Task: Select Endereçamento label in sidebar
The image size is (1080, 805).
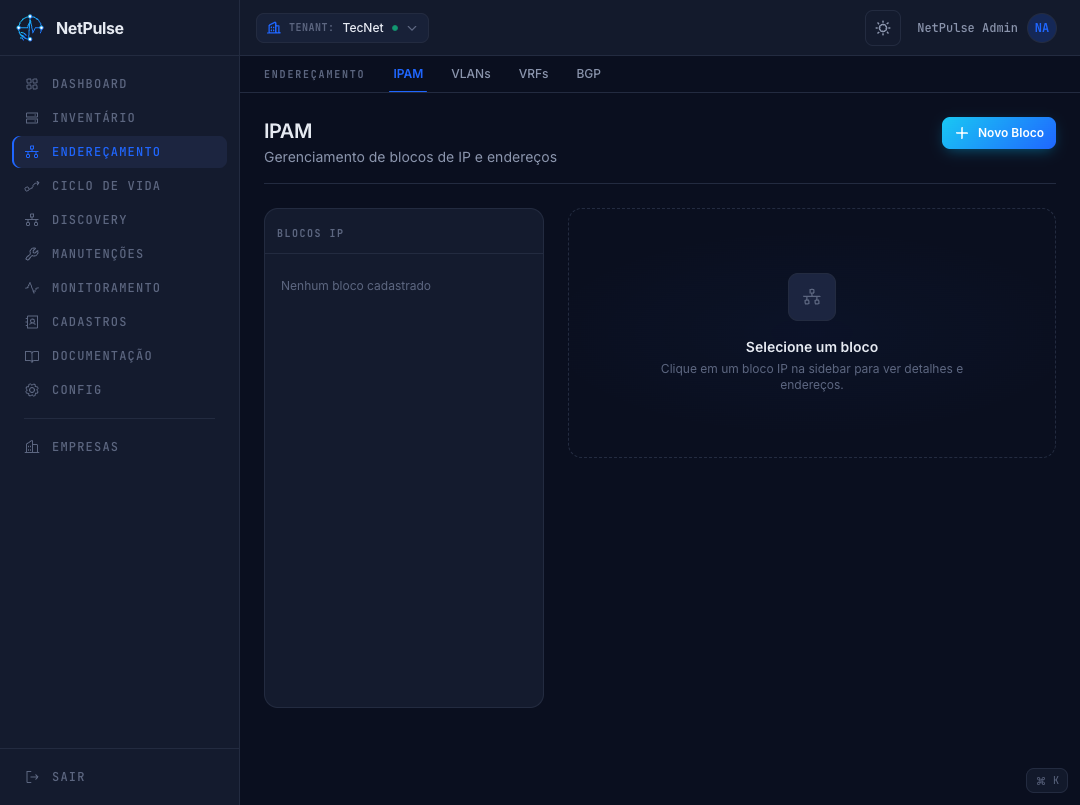Action: (106, 152)
